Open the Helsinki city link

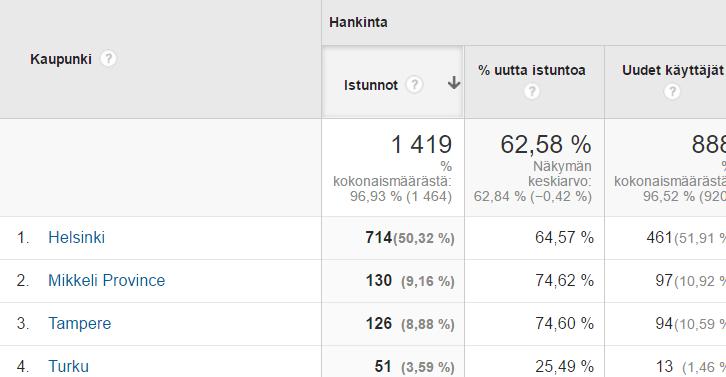76,238
